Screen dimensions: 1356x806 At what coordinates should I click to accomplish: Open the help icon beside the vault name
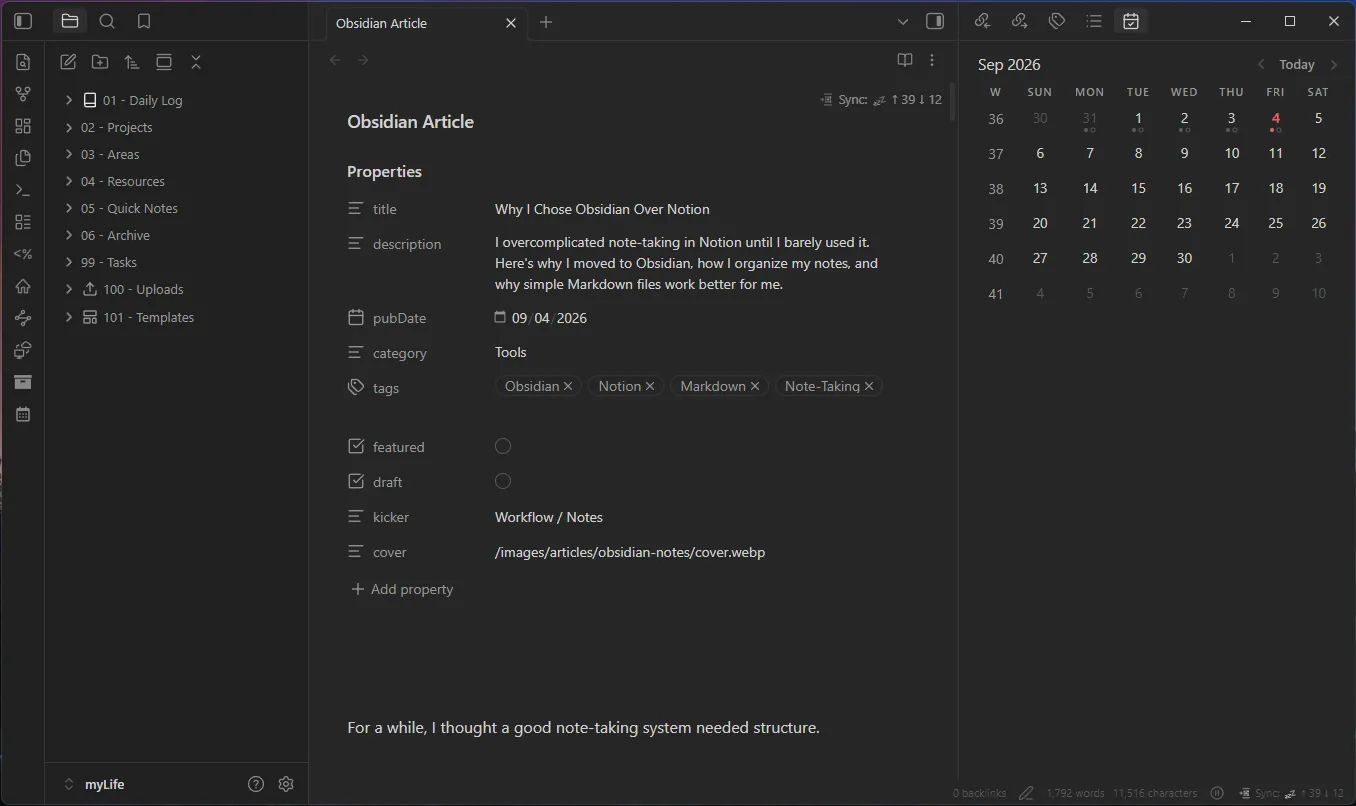256,784
